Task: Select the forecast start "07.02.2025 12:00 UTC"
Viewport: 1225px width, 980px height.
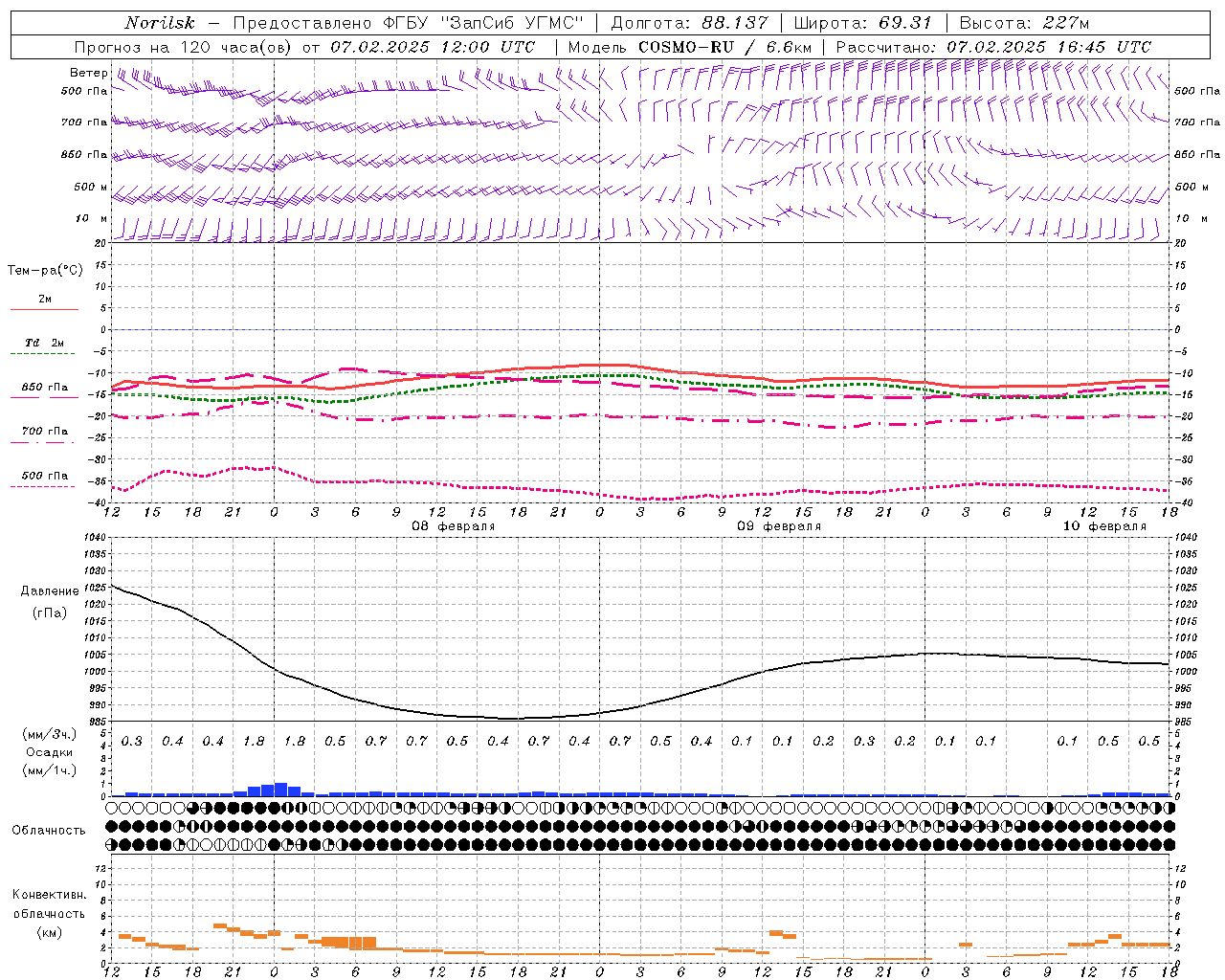Action: [433, 47]
